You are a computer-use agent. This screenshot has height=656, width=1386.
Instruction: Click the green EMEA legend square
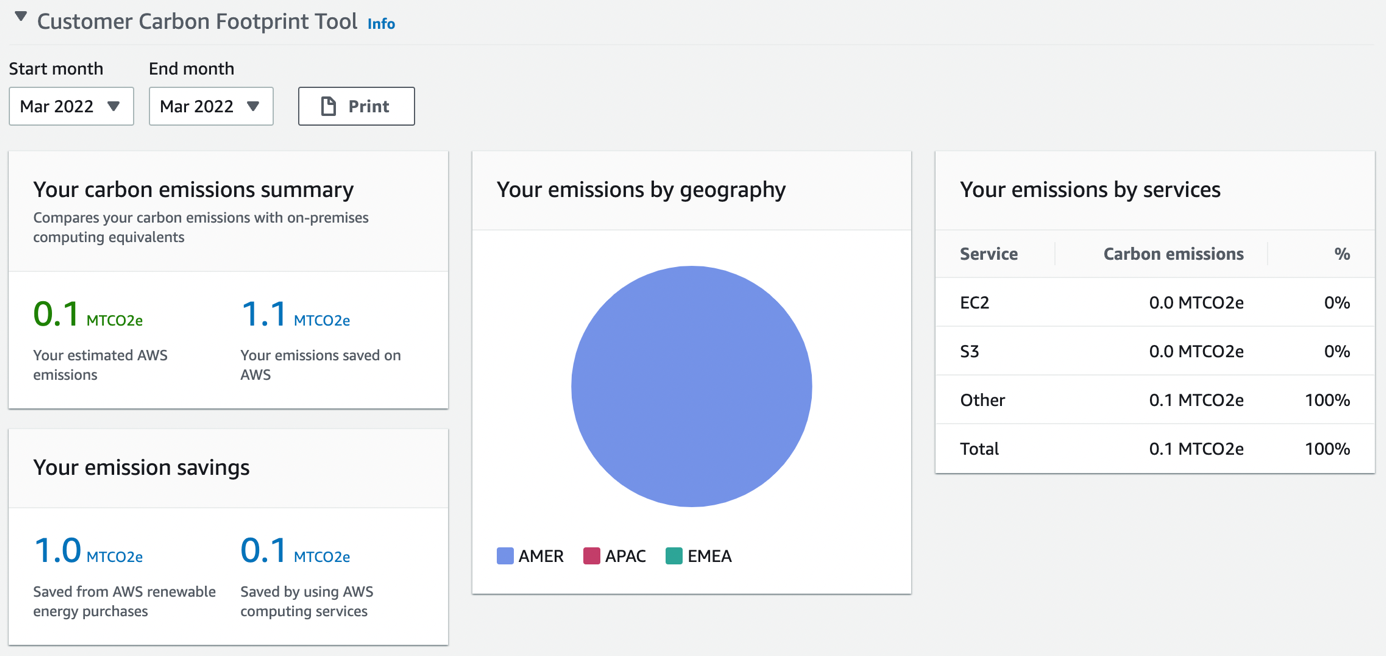(x=672, y=555)
